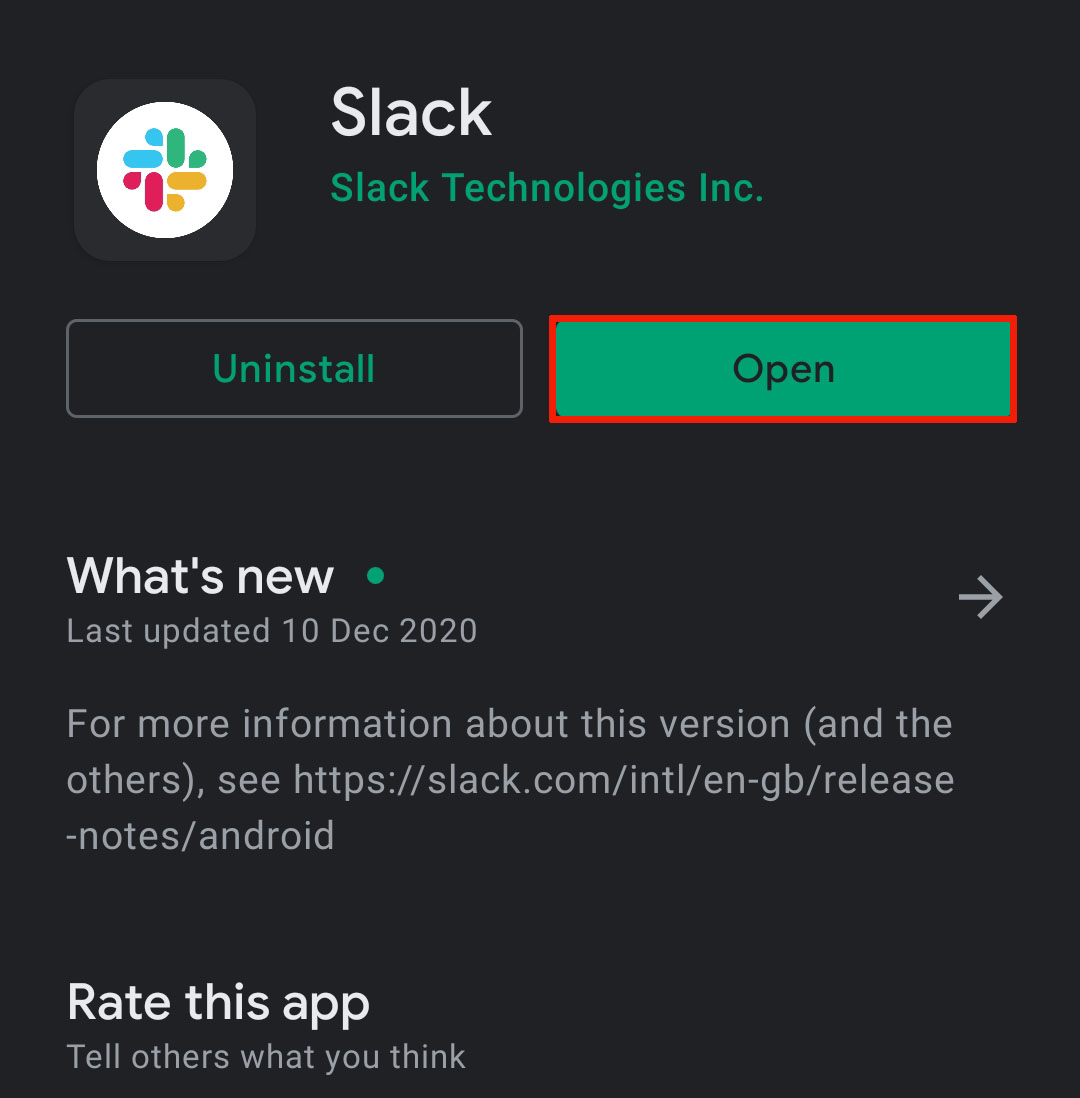This screenshot has height=1098, width=1080.
Task: Click Tell others what you think subtitle
Action: pos(265,1056)
